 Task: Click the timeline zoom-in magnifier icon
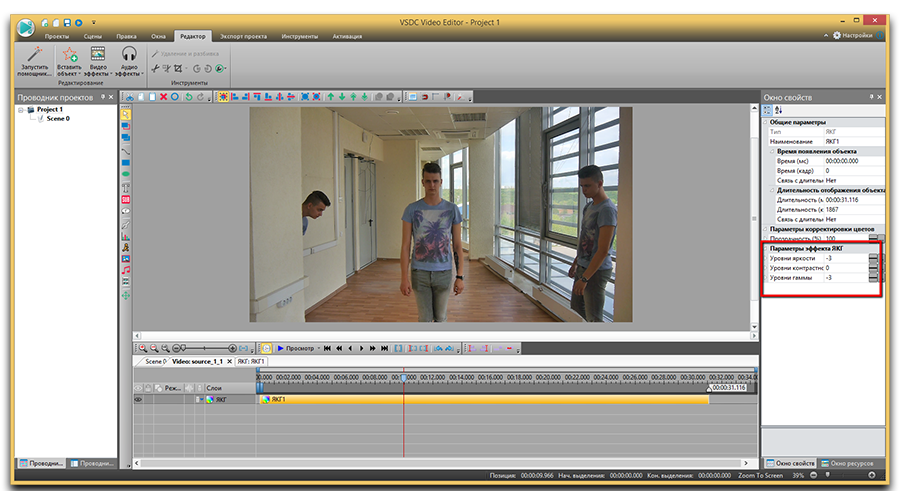143,348
